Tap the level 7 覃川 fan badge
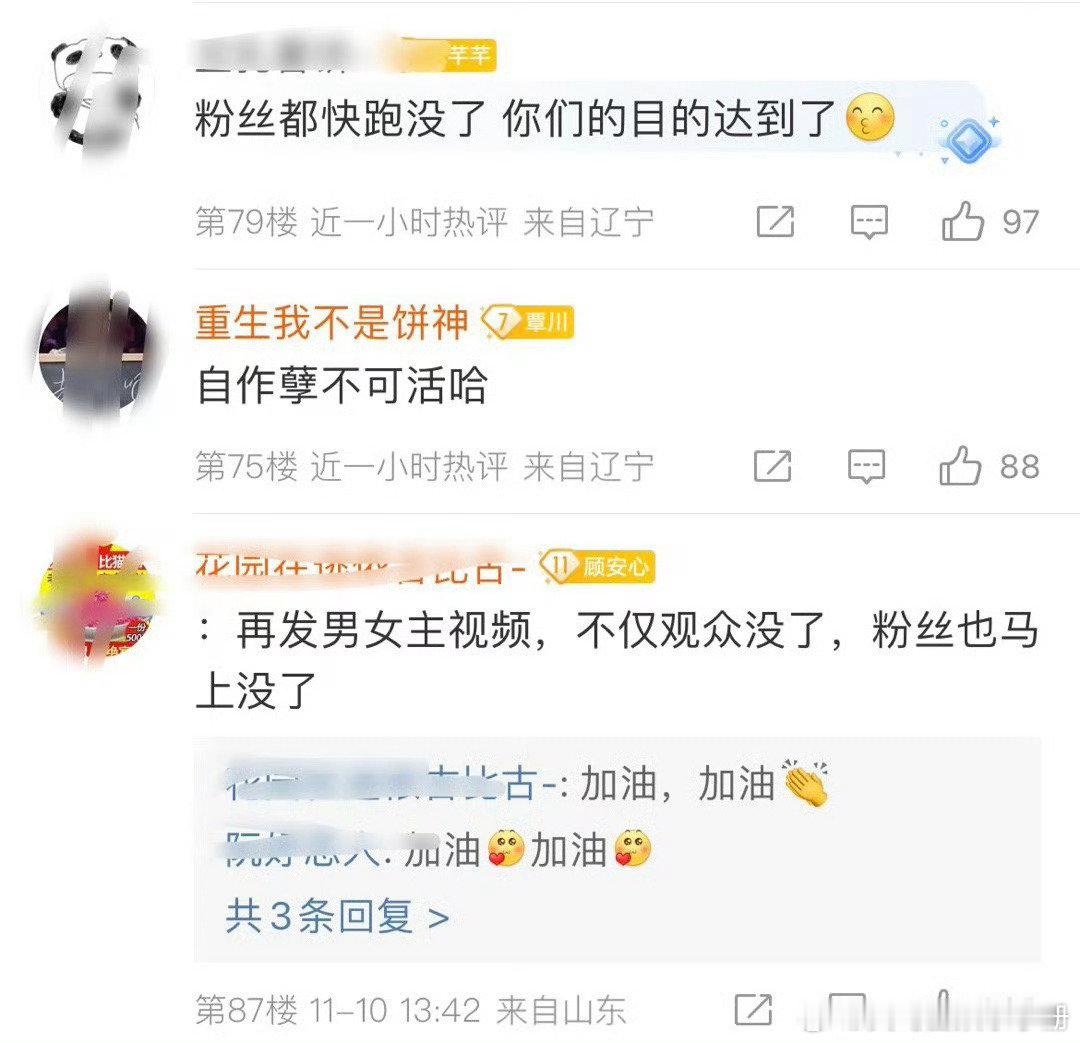The image size is (1080, 1043). point(528,322)
